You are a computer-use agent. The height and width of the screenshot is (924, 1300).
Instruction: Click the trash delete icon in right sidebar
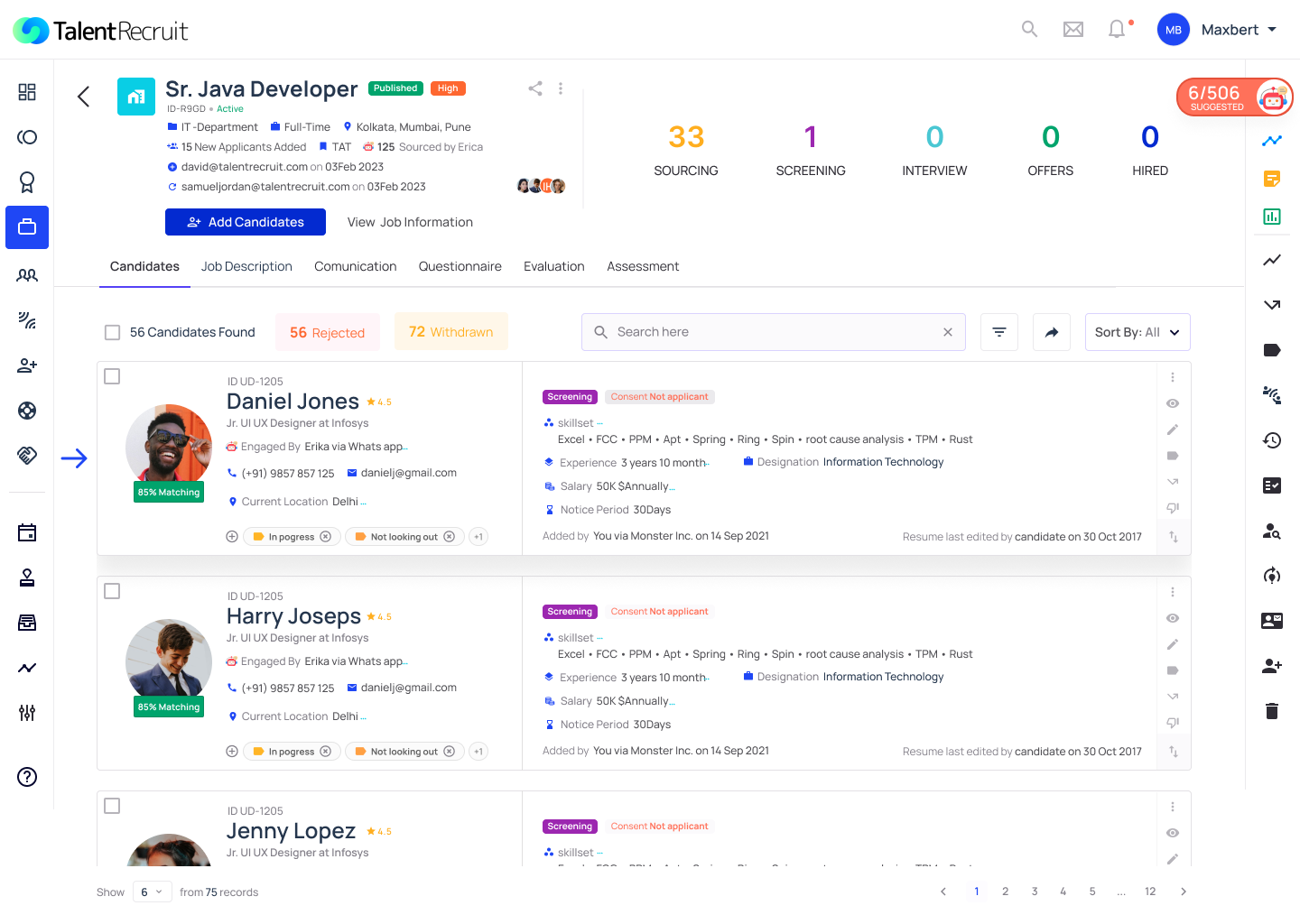click(1272, 711)
